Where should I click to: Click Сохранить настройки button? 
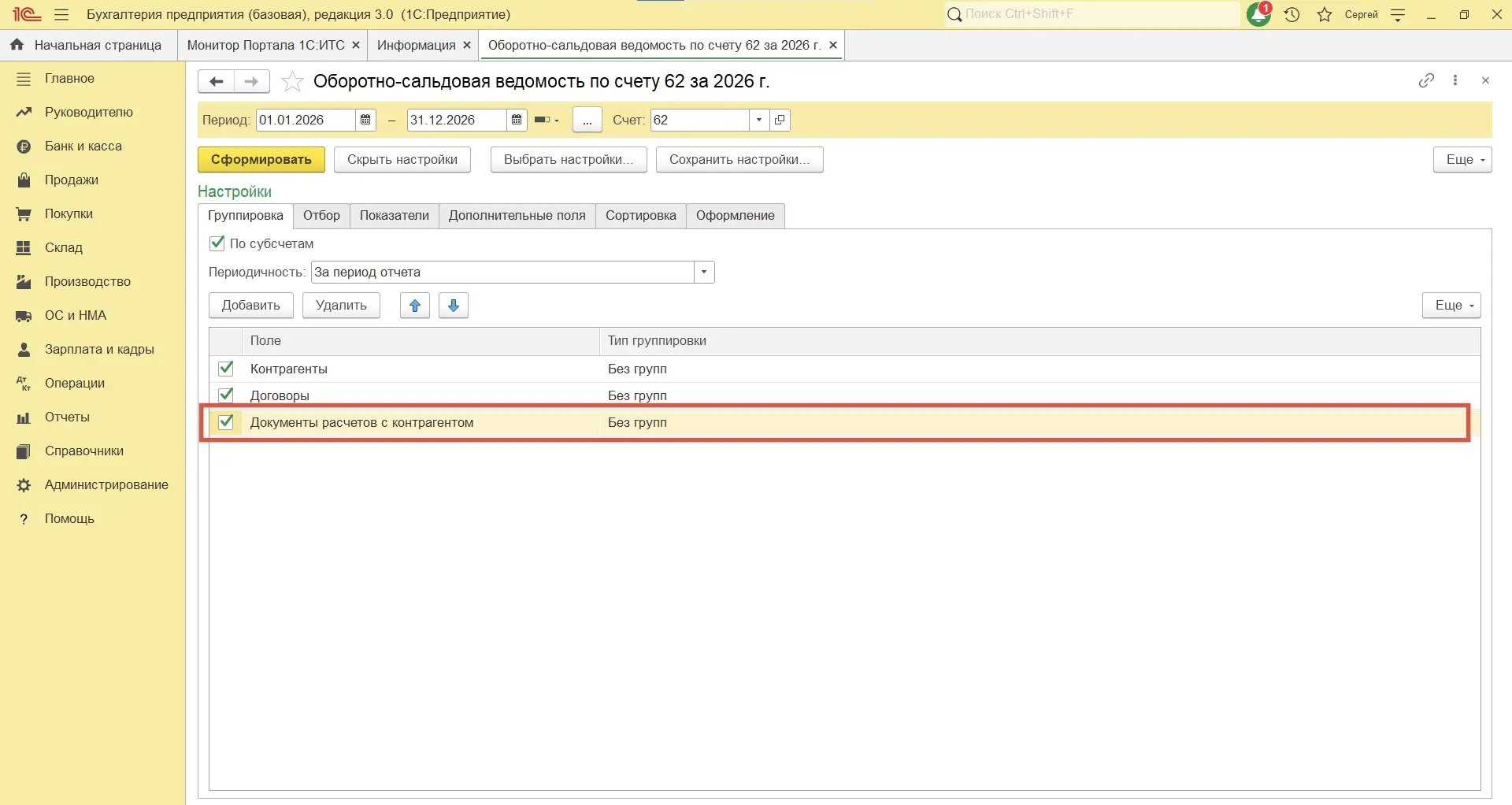(x=739, y=160)
